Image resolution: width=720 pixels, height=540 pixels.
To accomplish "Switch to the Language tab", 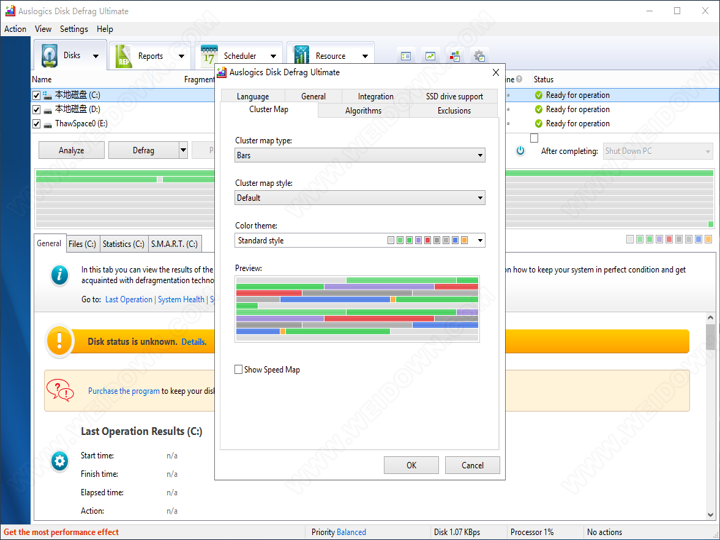I will 253,96.
